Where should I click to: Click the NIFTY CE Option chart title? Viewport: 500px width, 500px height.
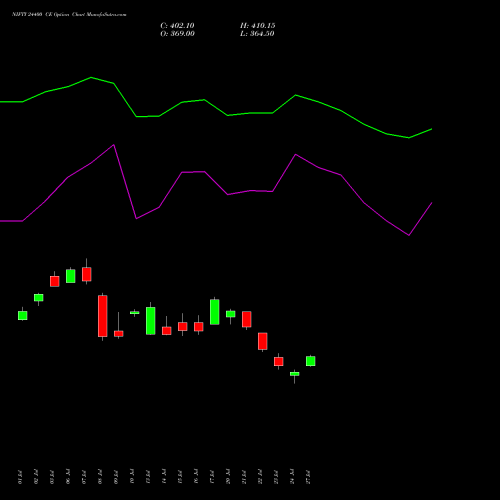tap(69, 15)
